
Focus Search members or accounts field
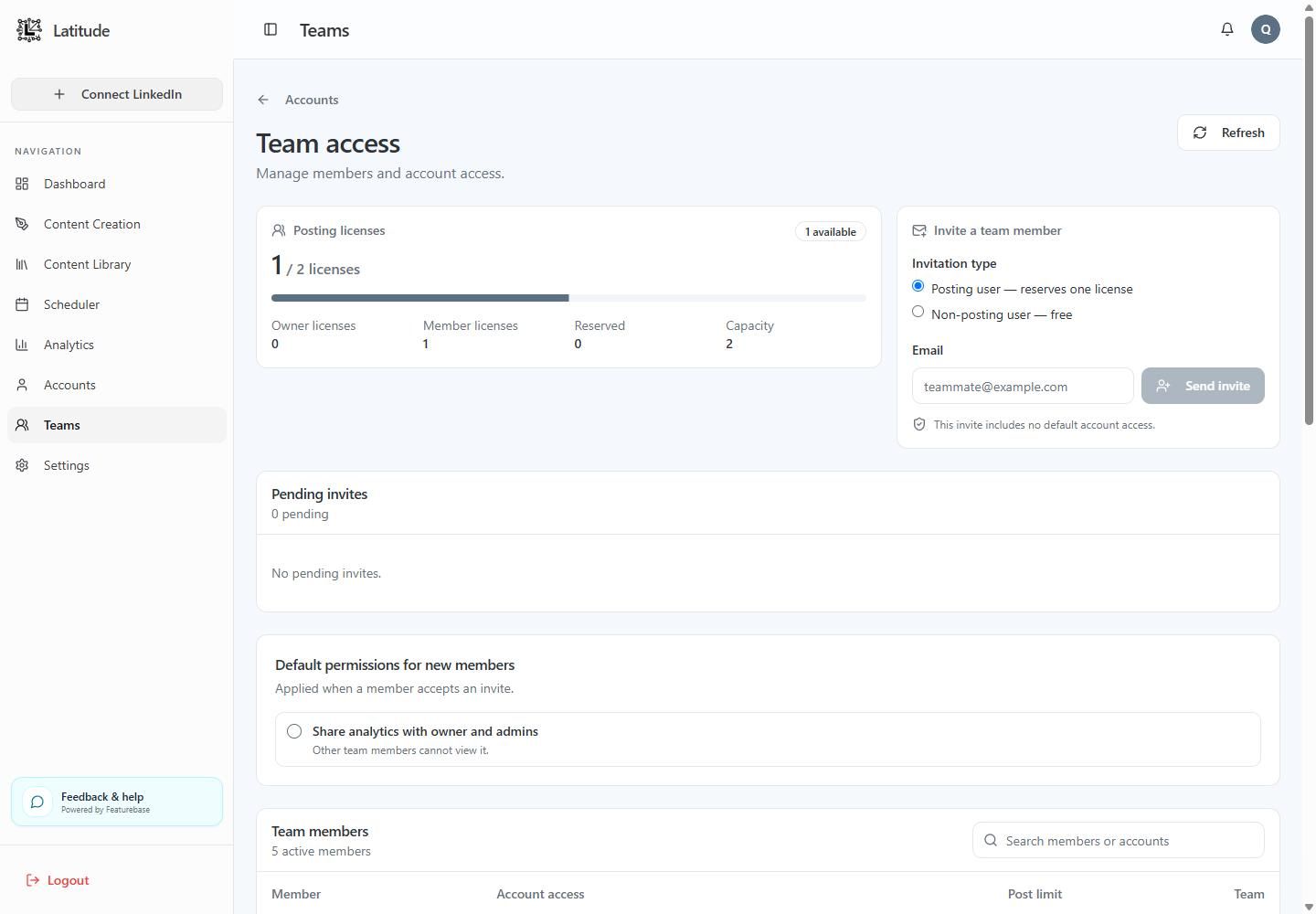[x=1119, y=840]
